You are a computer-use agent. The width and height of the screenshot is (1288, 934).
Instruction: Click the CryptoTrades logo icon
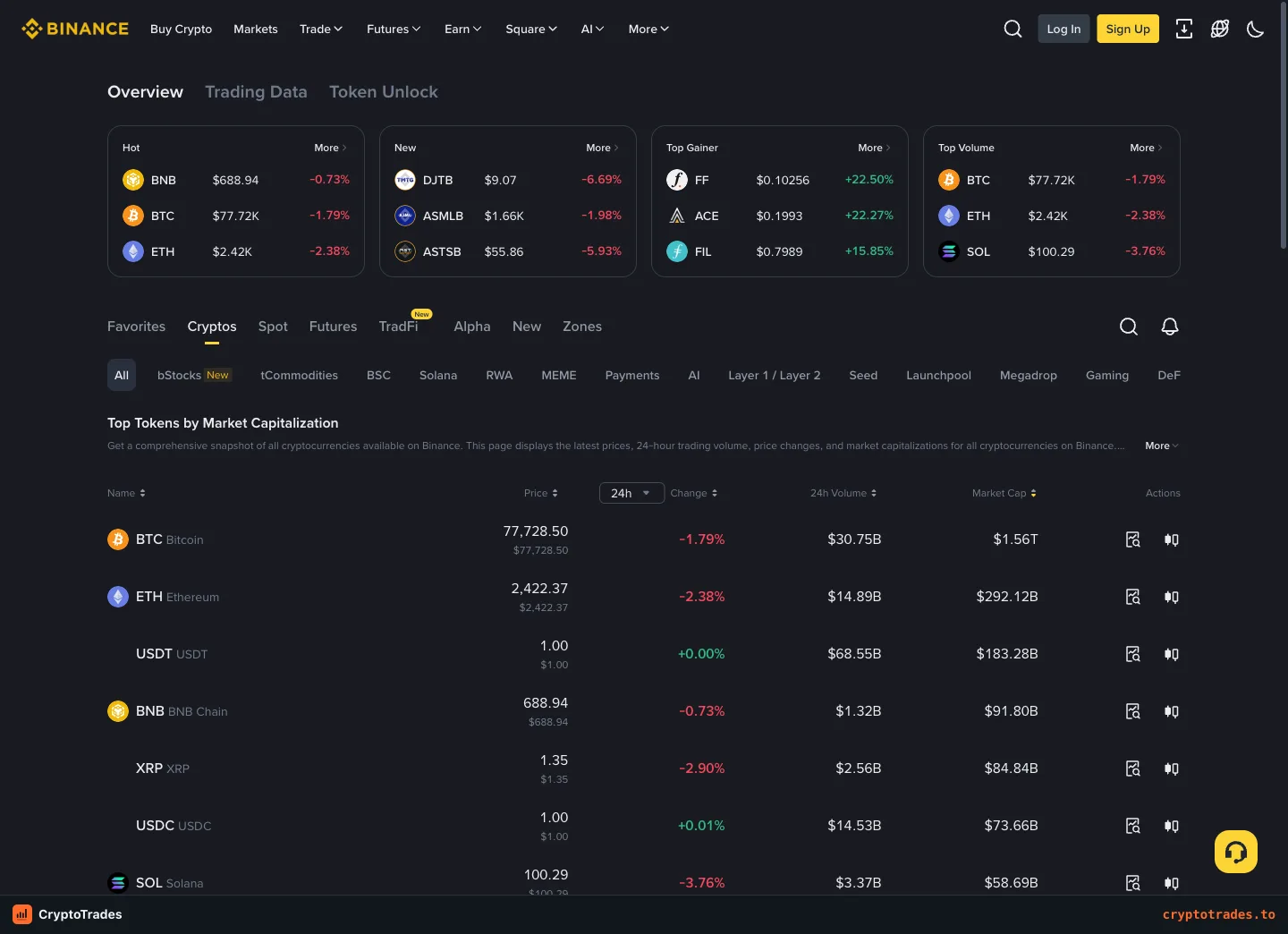coord(22,914)
